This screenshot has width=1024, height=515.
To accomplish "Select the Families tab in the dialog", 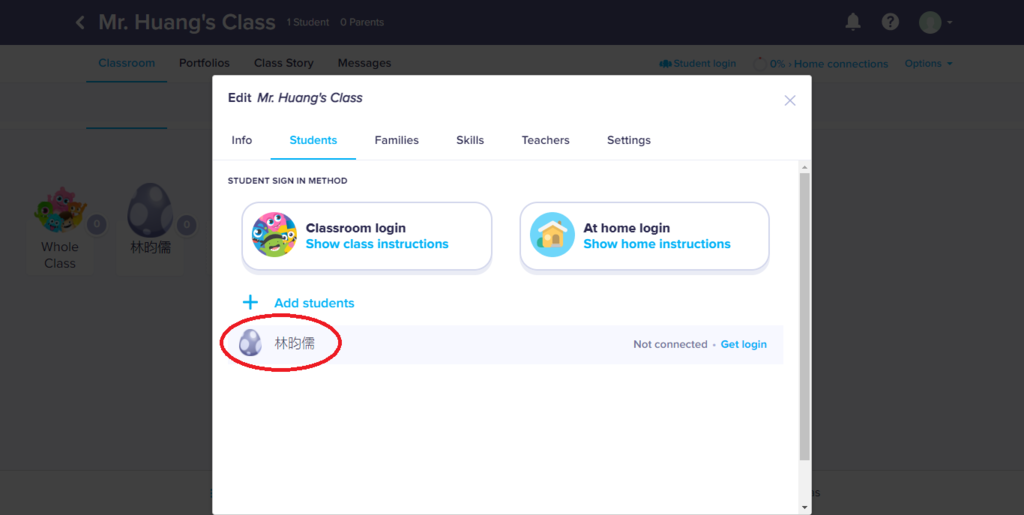I will click(396, 140).
